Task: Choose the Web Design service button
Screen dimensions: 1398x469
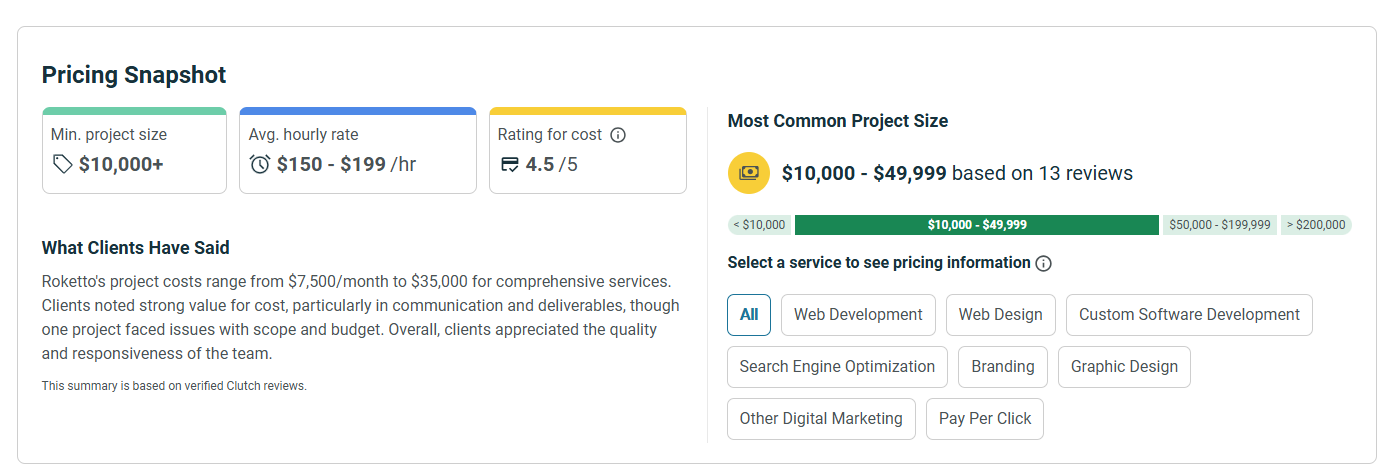Action: tap(1000, 314)
